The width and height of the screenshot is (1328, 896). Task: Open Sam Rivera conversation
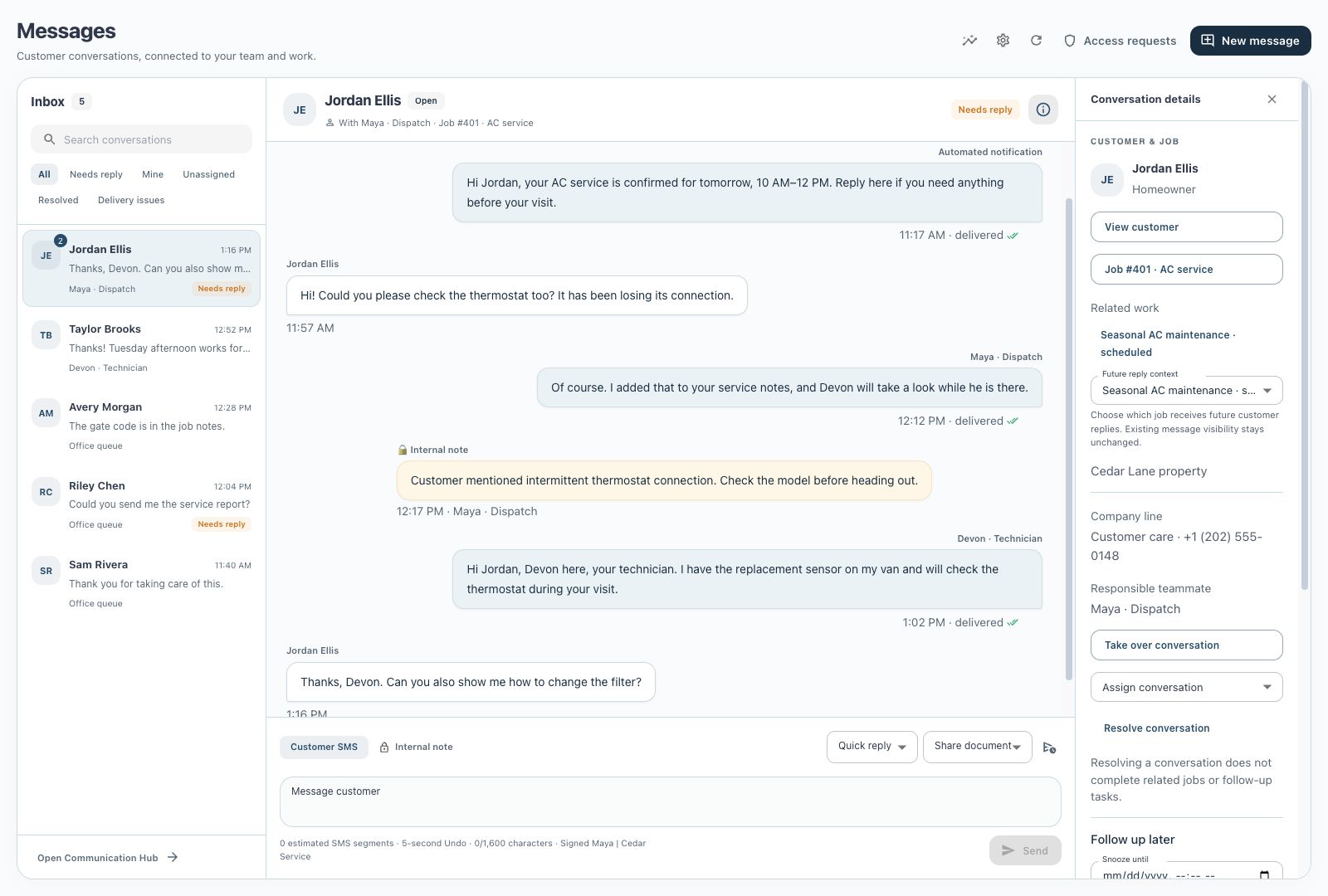click(x=141, y=583)
